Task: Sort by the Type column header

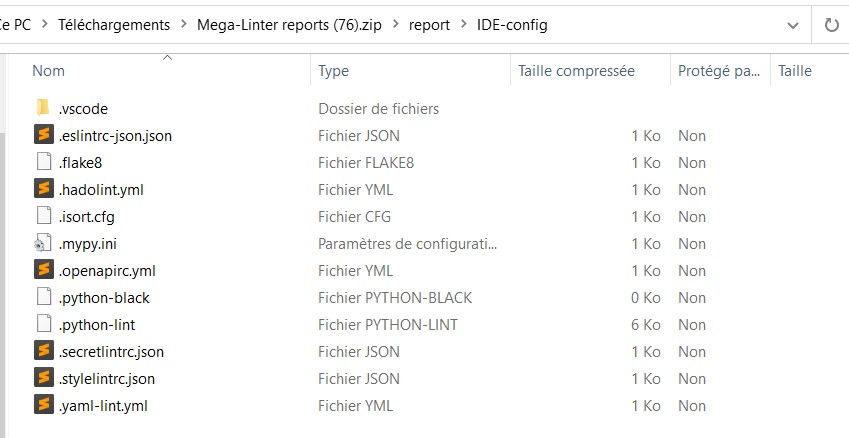Action: pyautogui.click(x=333, y=71)
